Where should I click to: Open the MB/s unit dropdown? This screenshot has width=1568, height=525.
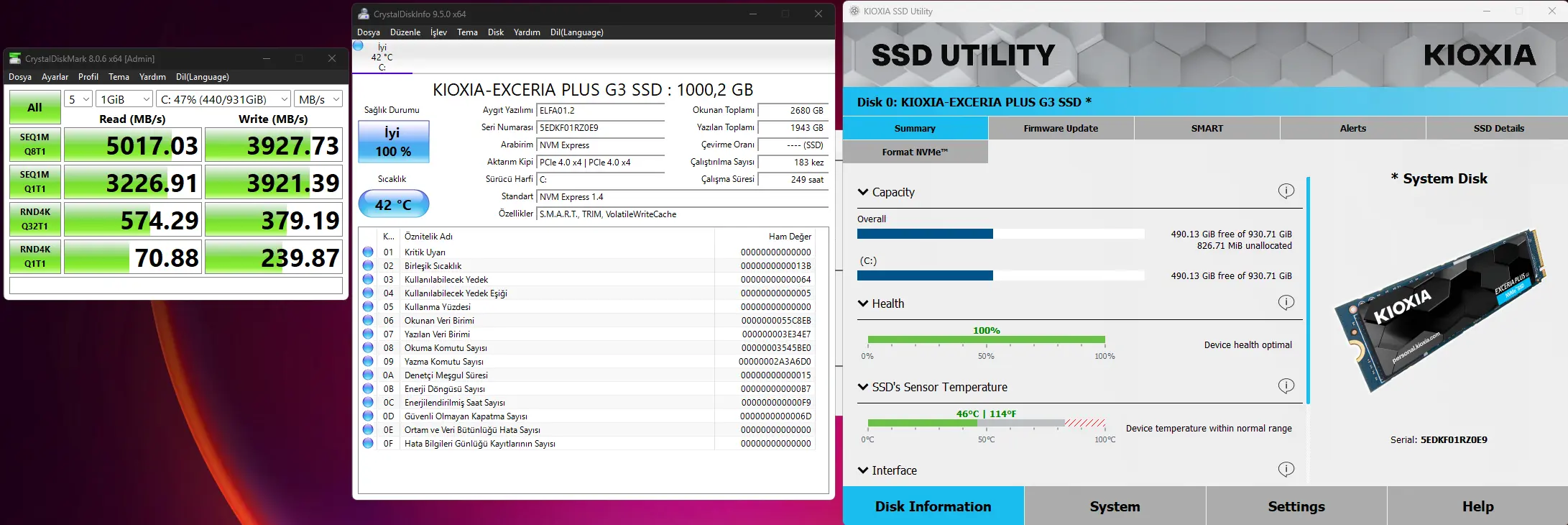coord(318,99)
